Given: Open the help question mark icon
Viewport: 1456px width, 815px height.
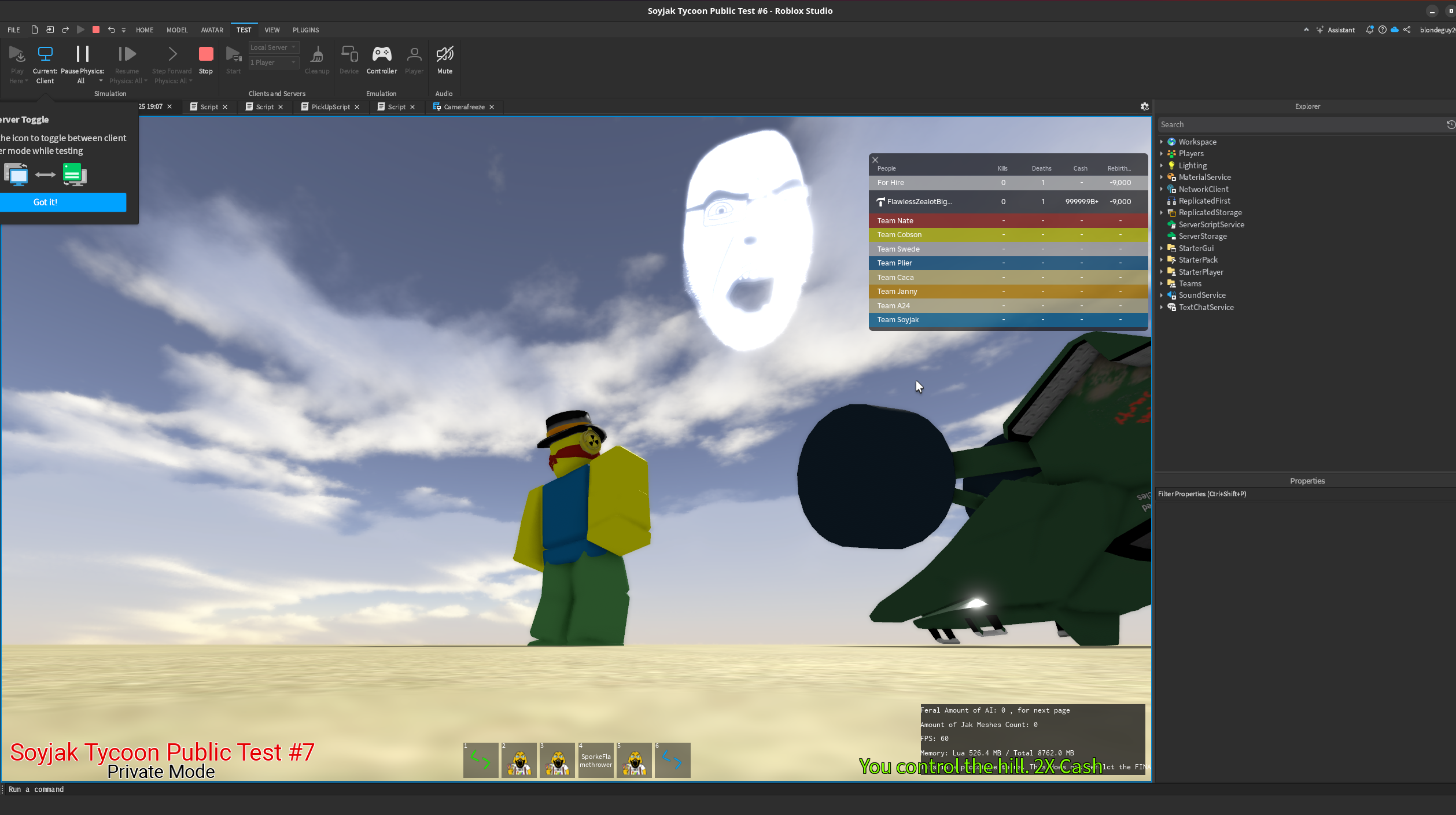Looking at the screenshot, I should click(1382, 29).
